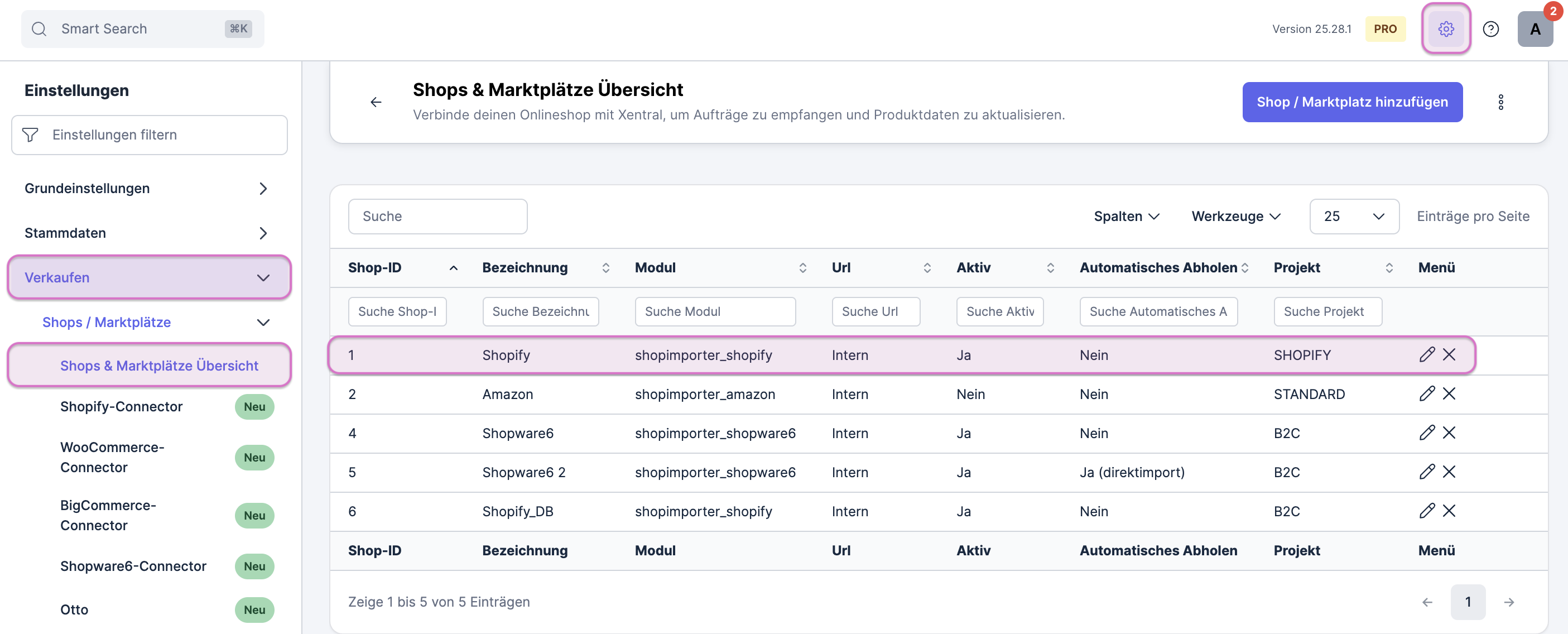The height and width of the screenshot is (634, 1568).
Task: Open the Spalten columns dropdown
Action: tap(1126, 216)
